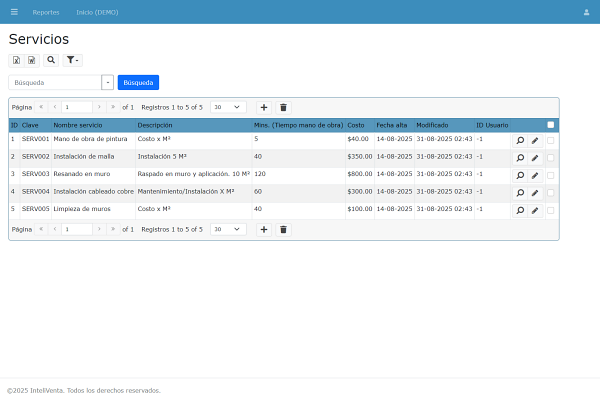Delete selected records with the bottom trash icon
Viewport: 600px width, 402px height.
(283, 229)
